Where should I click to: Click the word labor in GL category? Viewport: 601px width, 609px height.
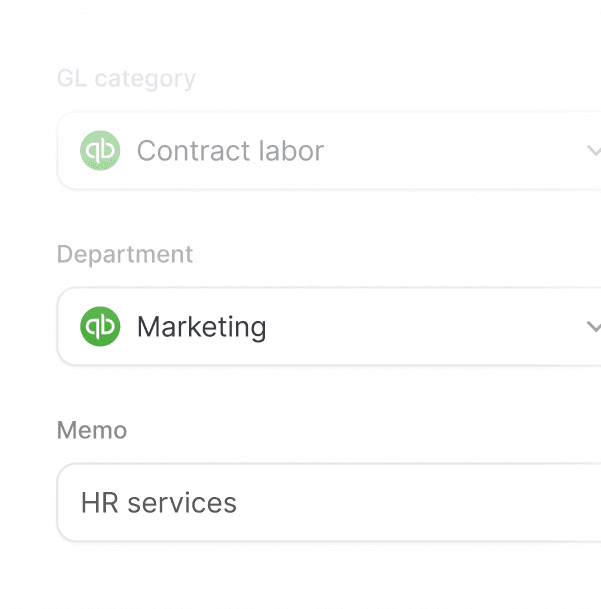click(x=290, y=151)
